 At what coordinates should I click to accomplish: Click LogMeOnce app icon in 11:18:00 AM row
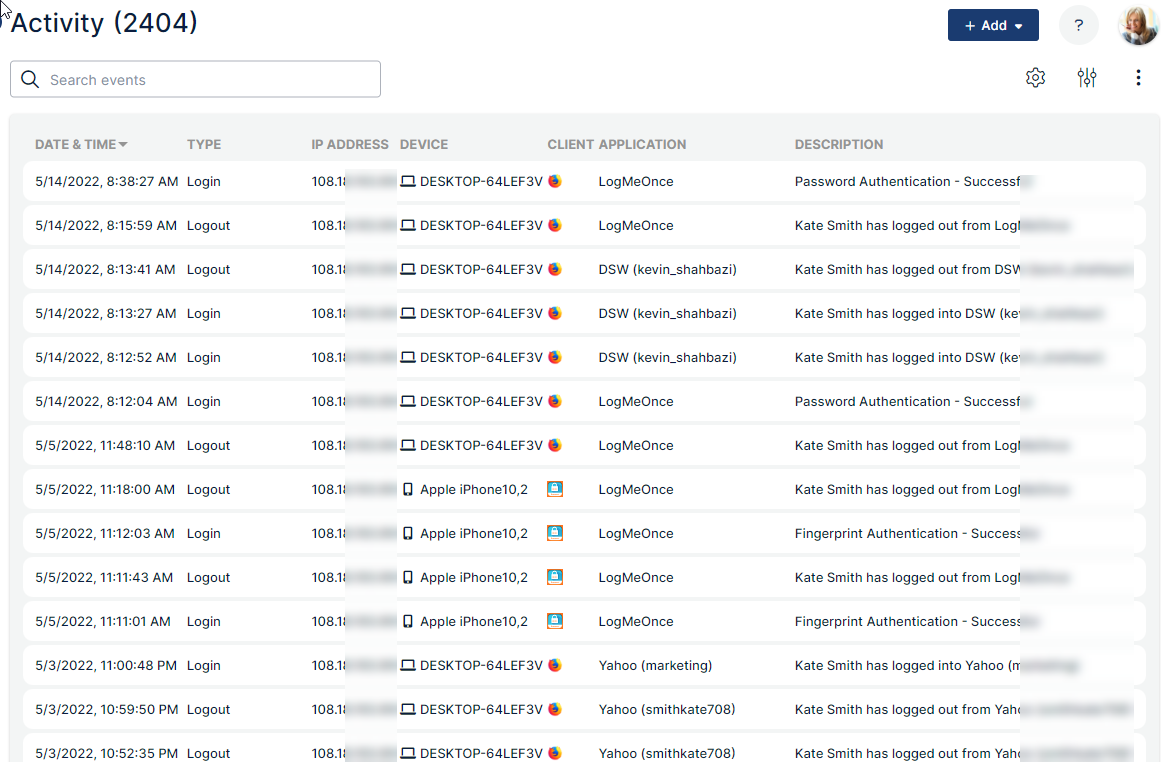tap(555, 489)
